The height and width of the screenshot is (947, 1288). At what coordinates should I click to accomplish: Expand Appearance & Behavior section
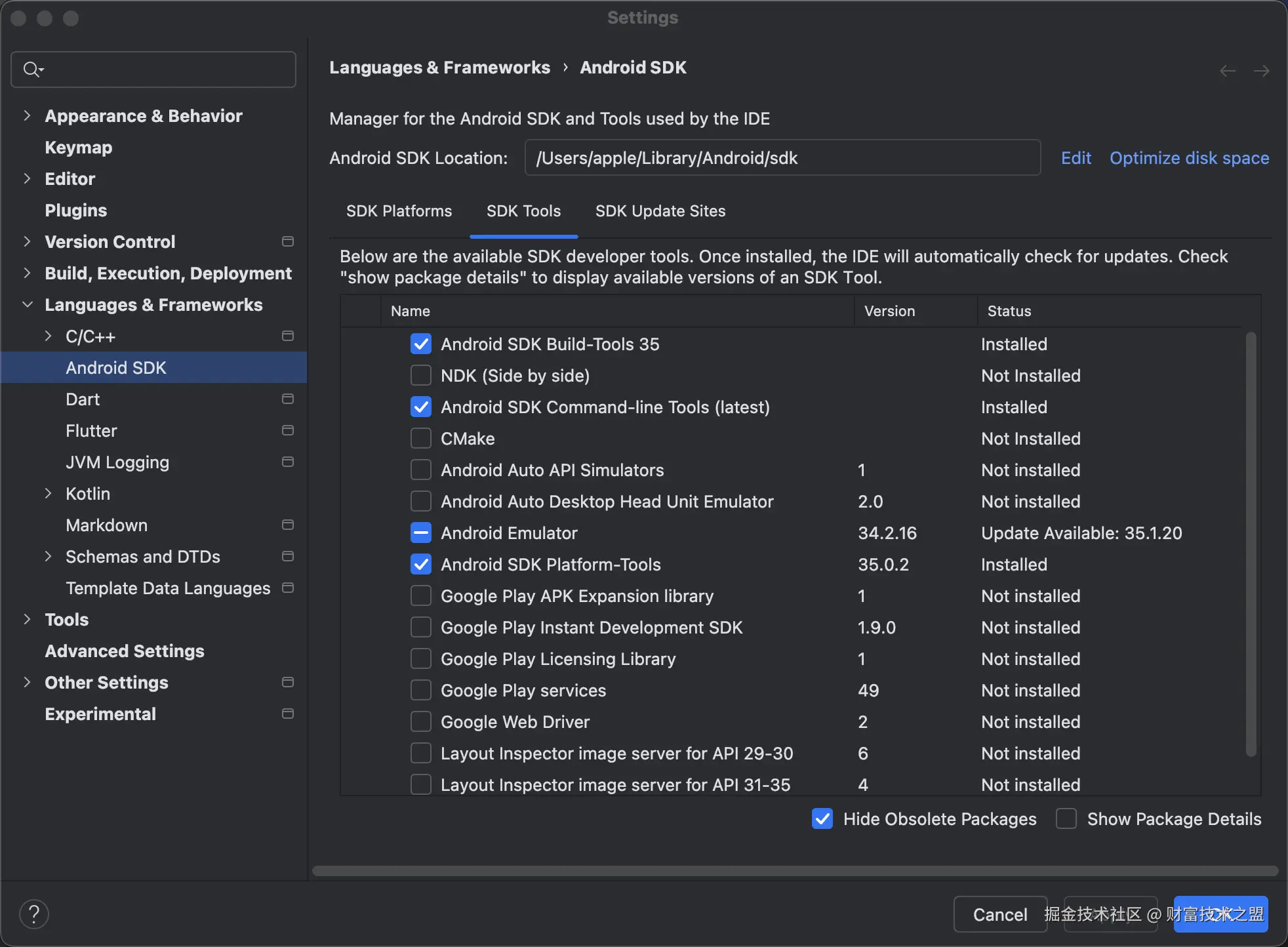(x=27, y=115)
